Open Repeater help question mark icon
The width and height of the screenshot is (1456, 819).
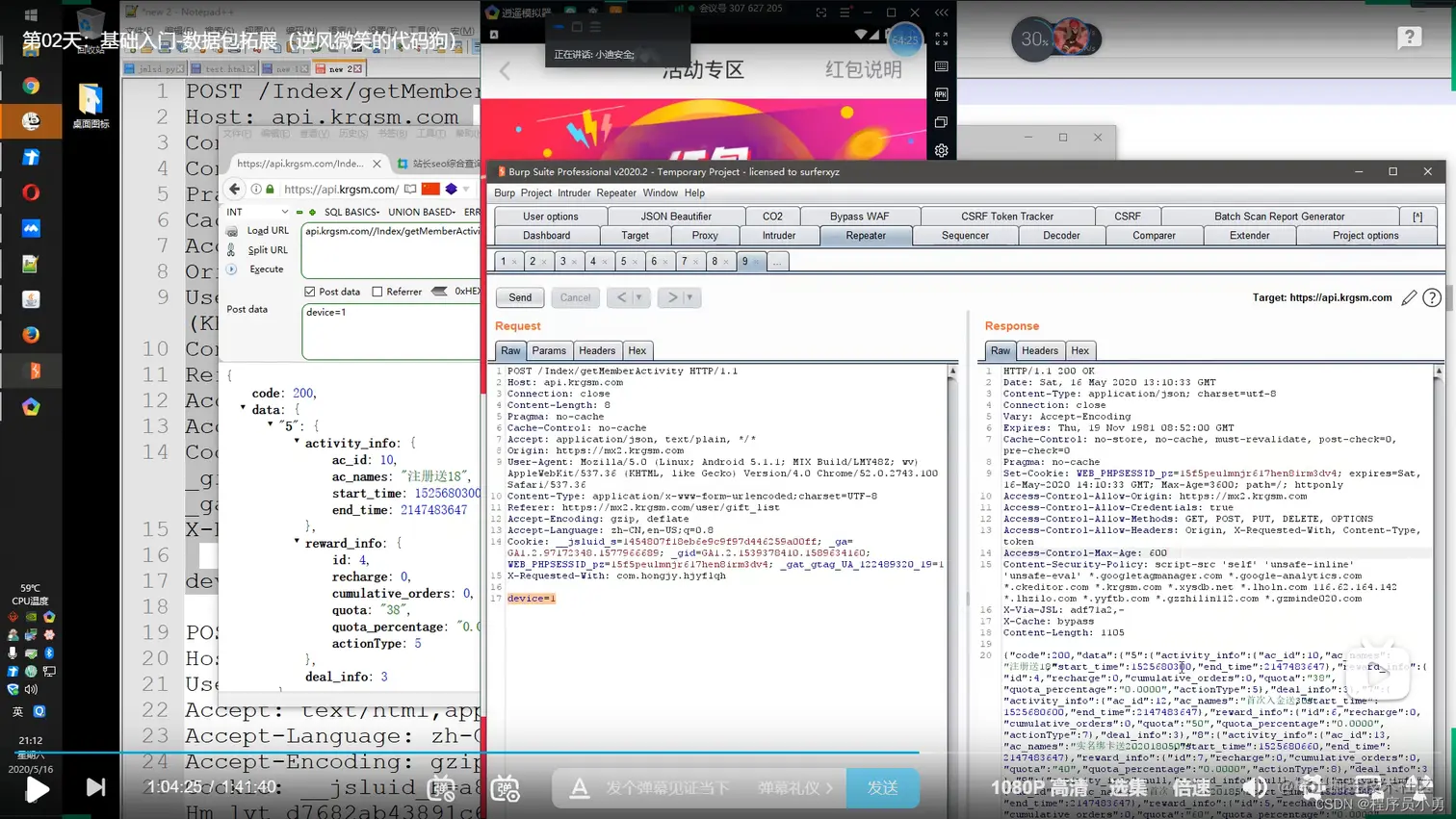(x=1432, y=297)
